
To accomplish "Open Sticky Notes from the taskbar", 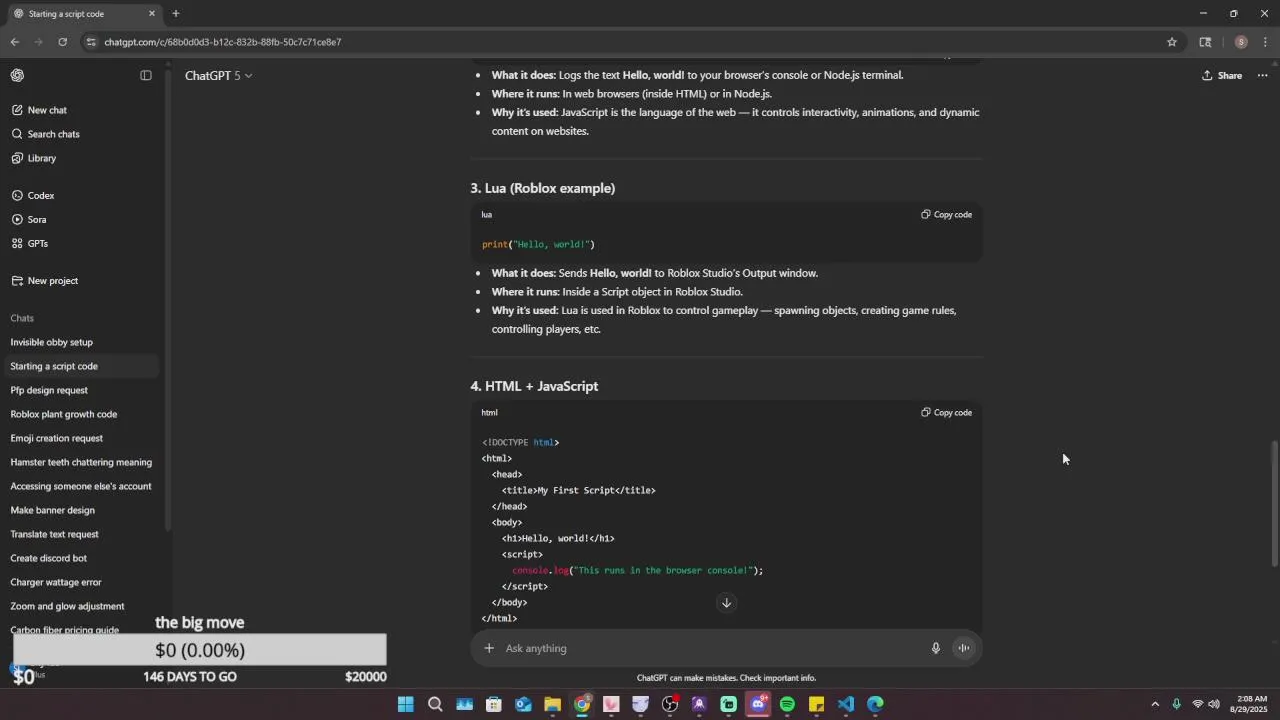I will pos(817,705).
